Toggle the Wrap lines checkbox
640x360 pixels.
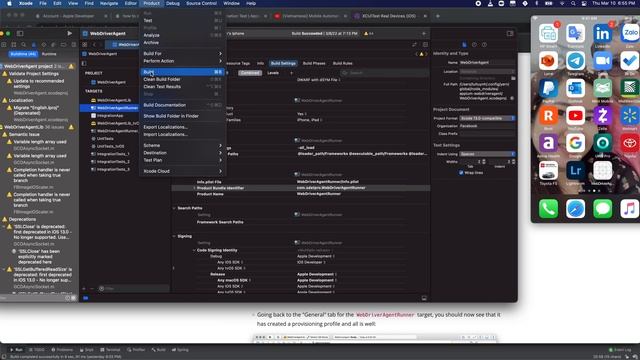[x=461, y=173]
